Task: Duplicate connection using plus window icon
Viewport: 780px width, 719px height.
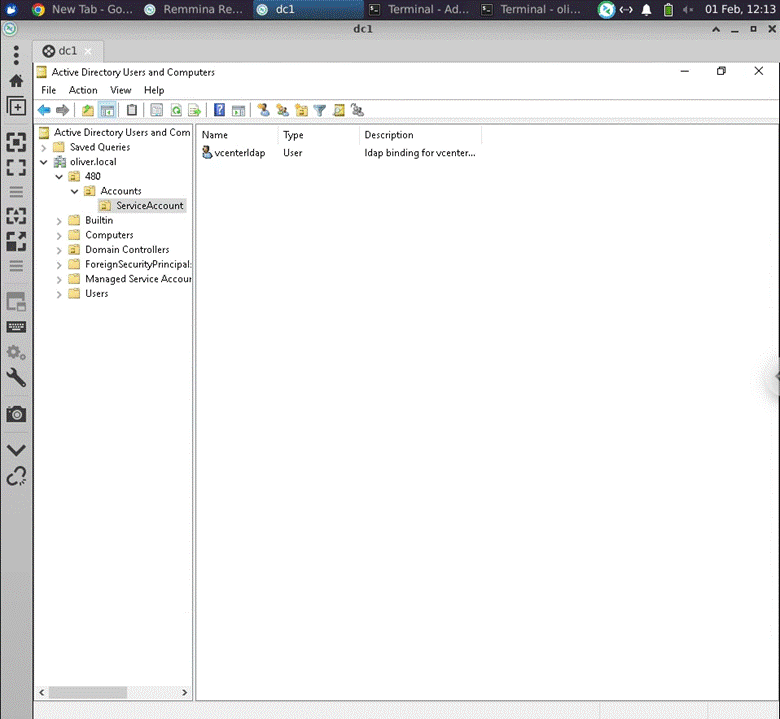Action: tap(16, 106)
